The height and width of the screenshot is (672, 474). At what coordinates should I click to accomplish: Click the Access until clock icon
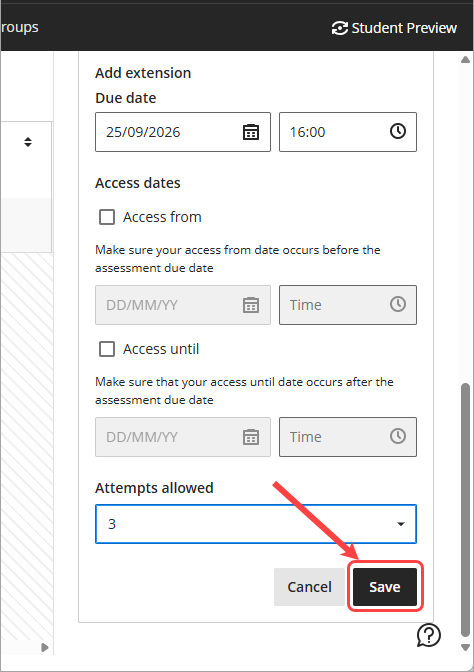click(x=398, y=436)
